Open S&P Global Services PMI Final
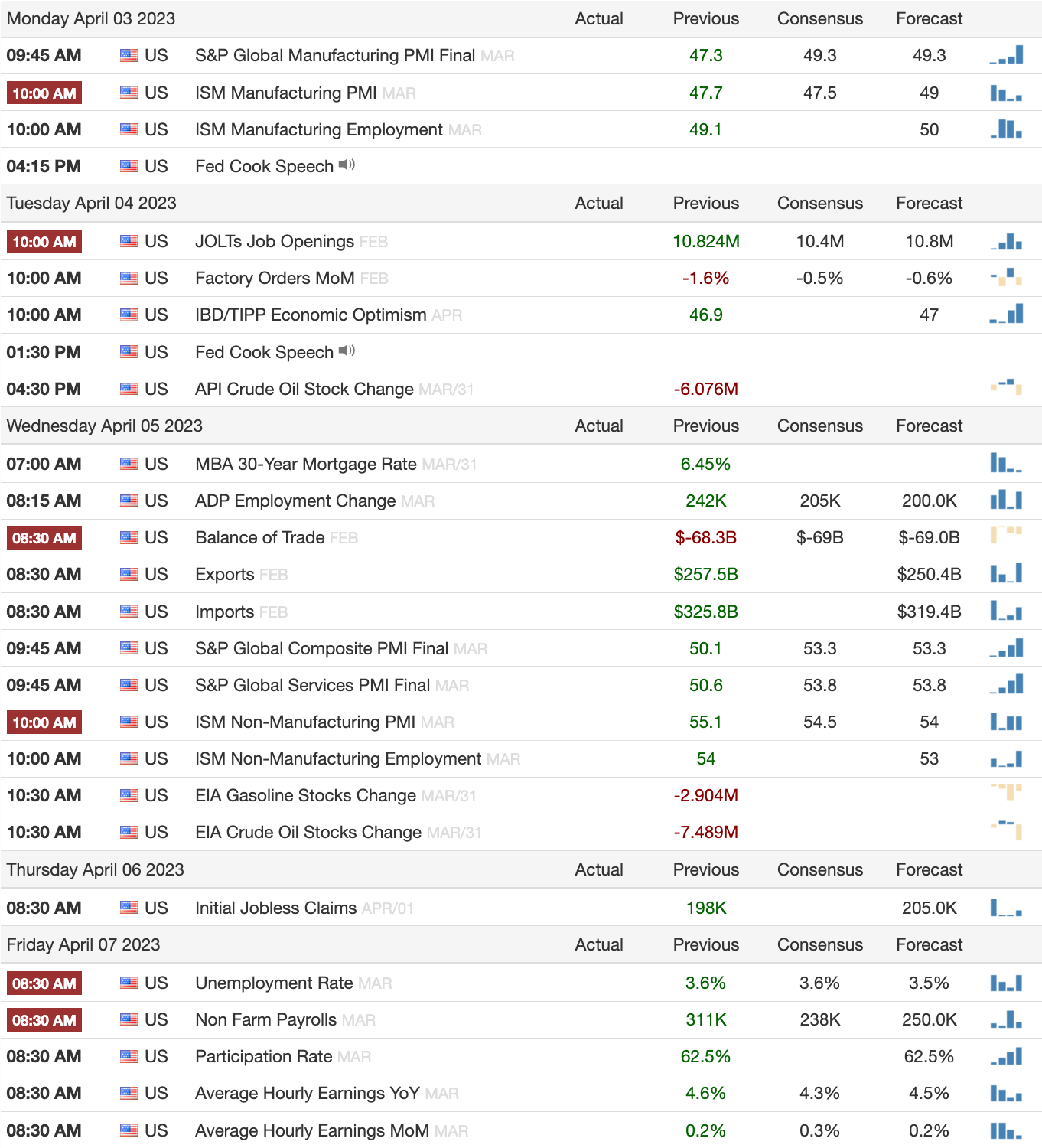This screenshot has height=1148, width=1042. point(313,685)
